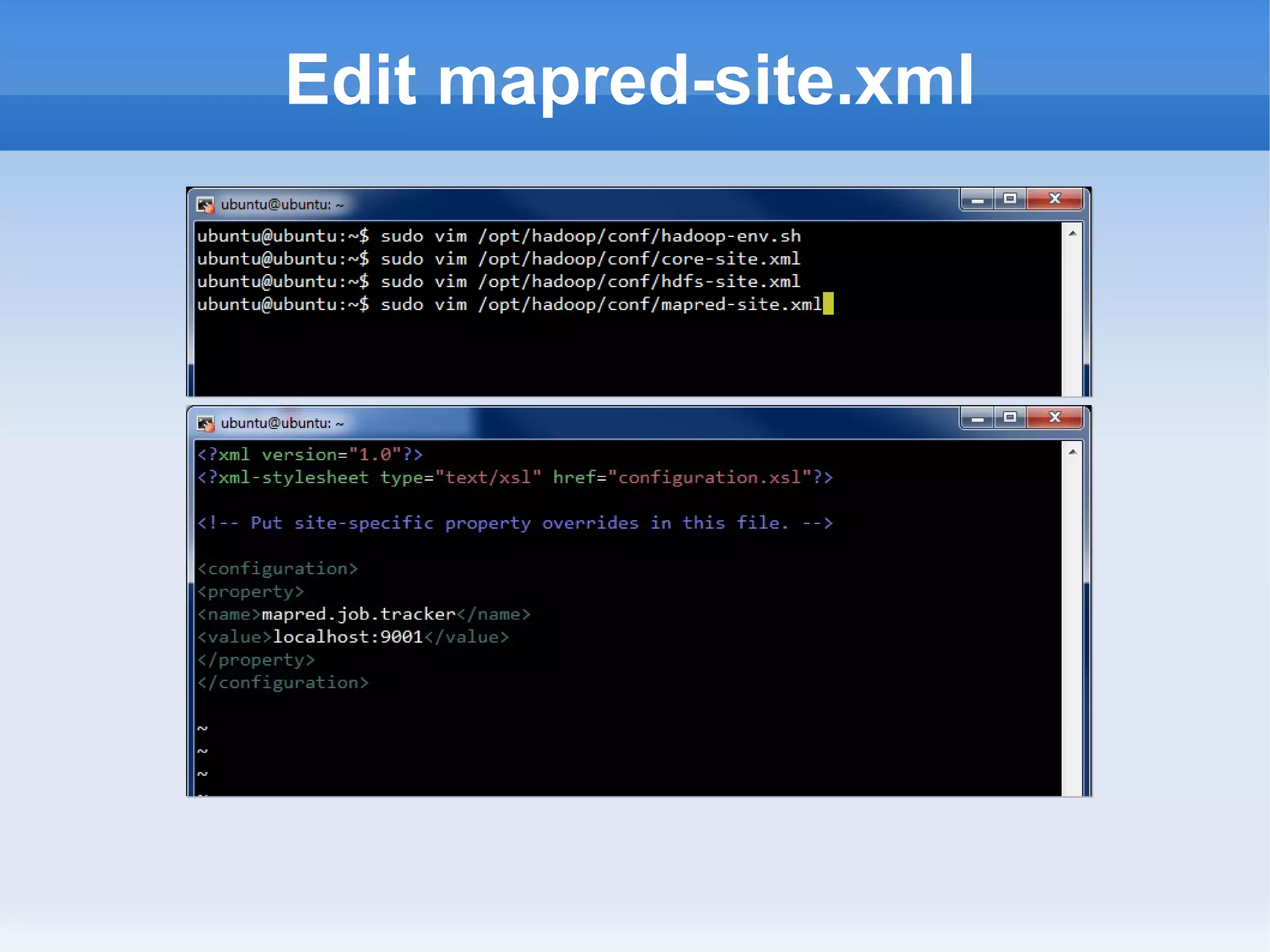This screenshot has width=1270, height=952.
Task: Click the mapred.job.tracker name line
Action: (x=364, y=615)
